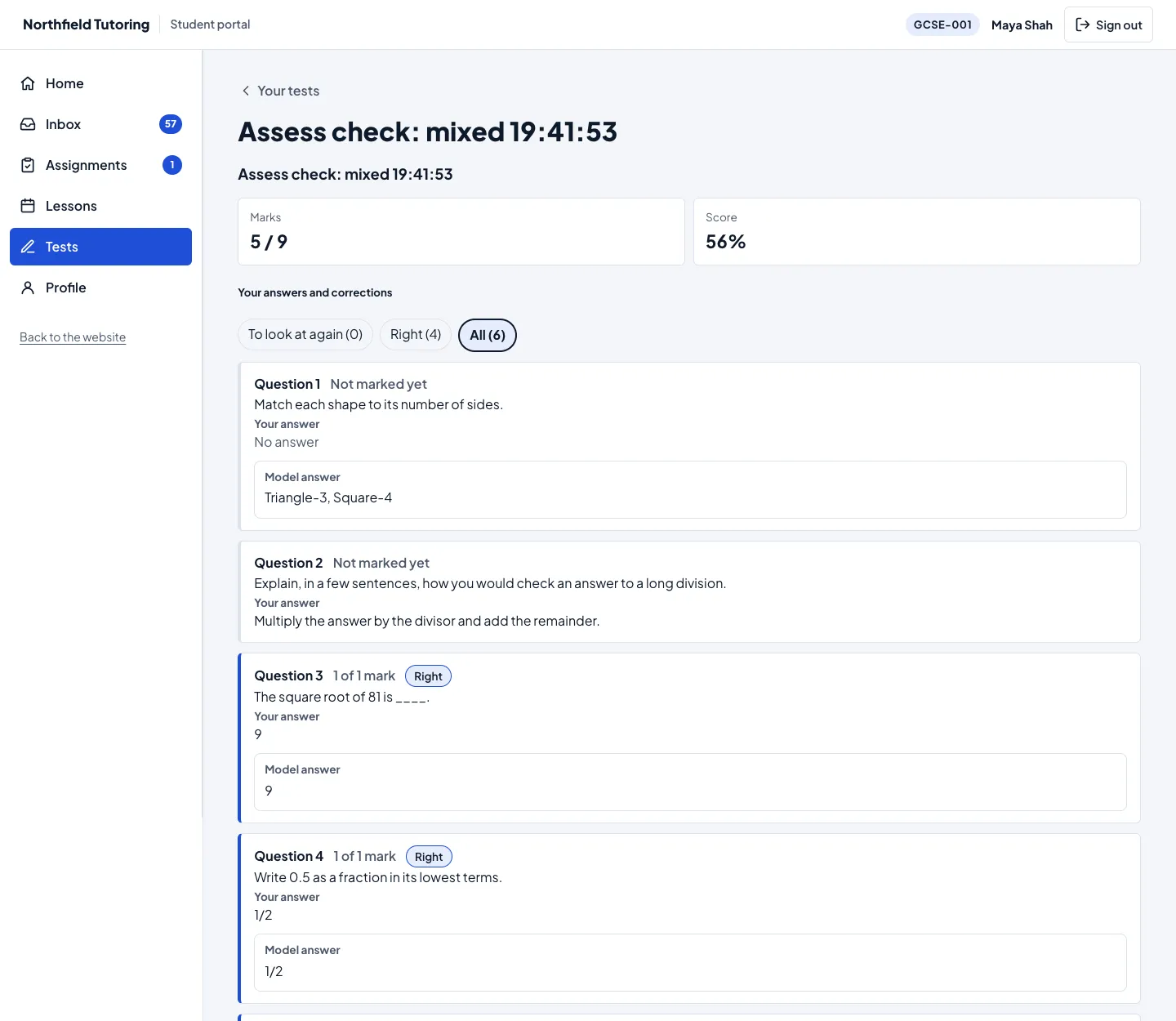Click the '1 of 1 mark' text on Question 3
The width and height of the screenshot is (1176, 1021).
364,675
